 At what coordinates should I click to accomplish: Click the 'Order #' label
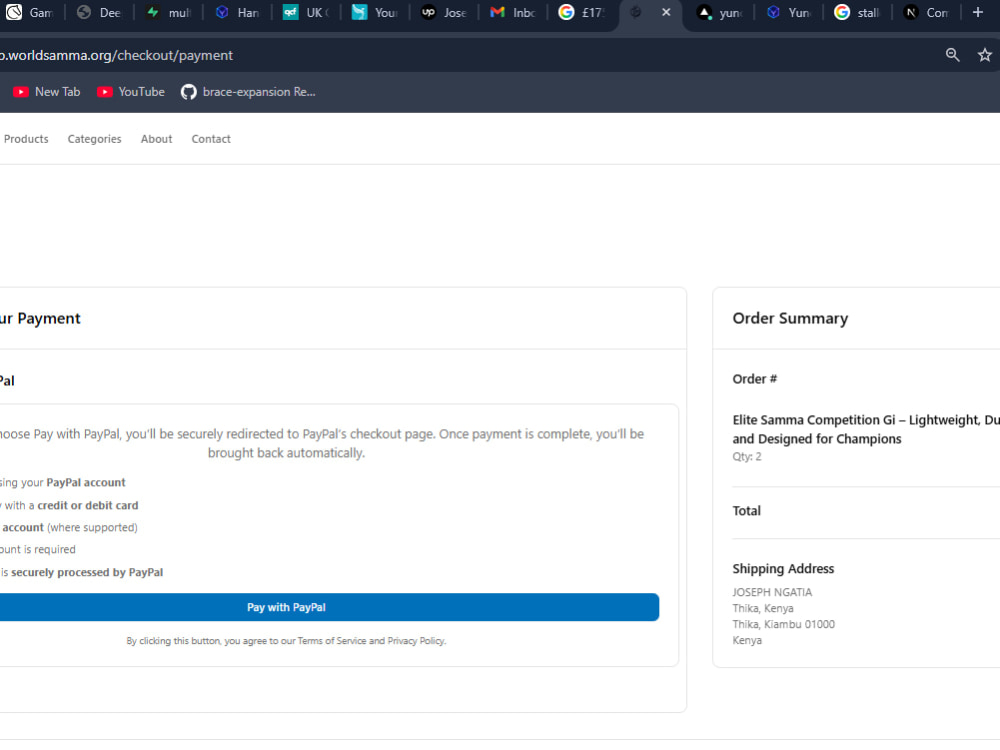[x=754, y=379]
